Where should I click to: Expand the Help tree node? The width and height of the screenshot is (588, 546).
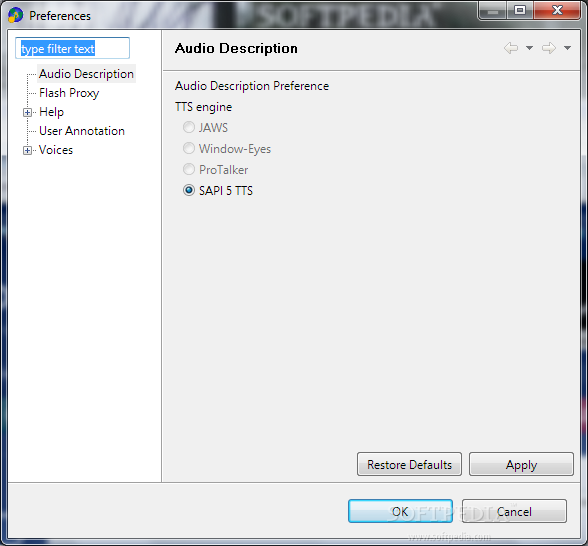27,112
